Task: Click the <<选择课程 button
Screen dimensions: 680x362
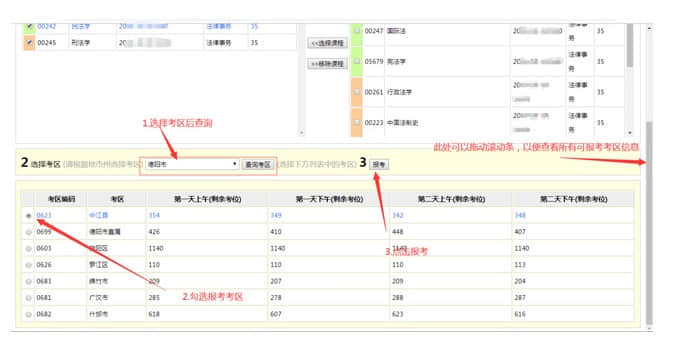Action: [327, 43]
